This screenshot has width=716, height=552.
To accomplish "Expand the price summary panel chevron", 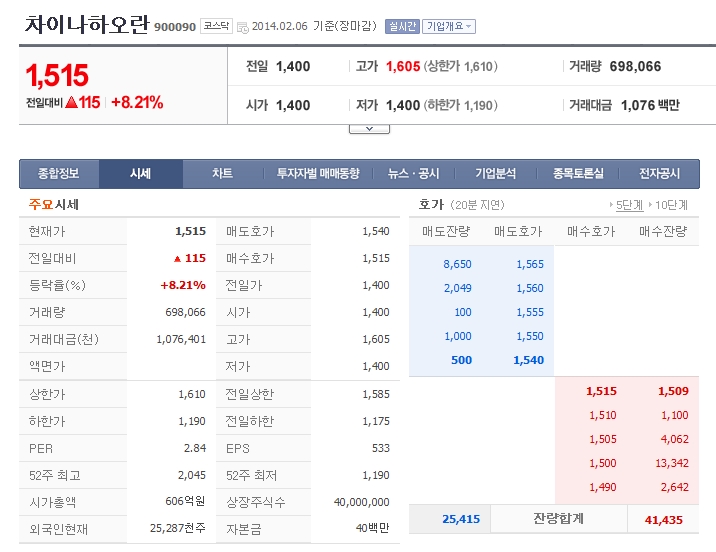I will pyautogui.click(x=369, y=129).
